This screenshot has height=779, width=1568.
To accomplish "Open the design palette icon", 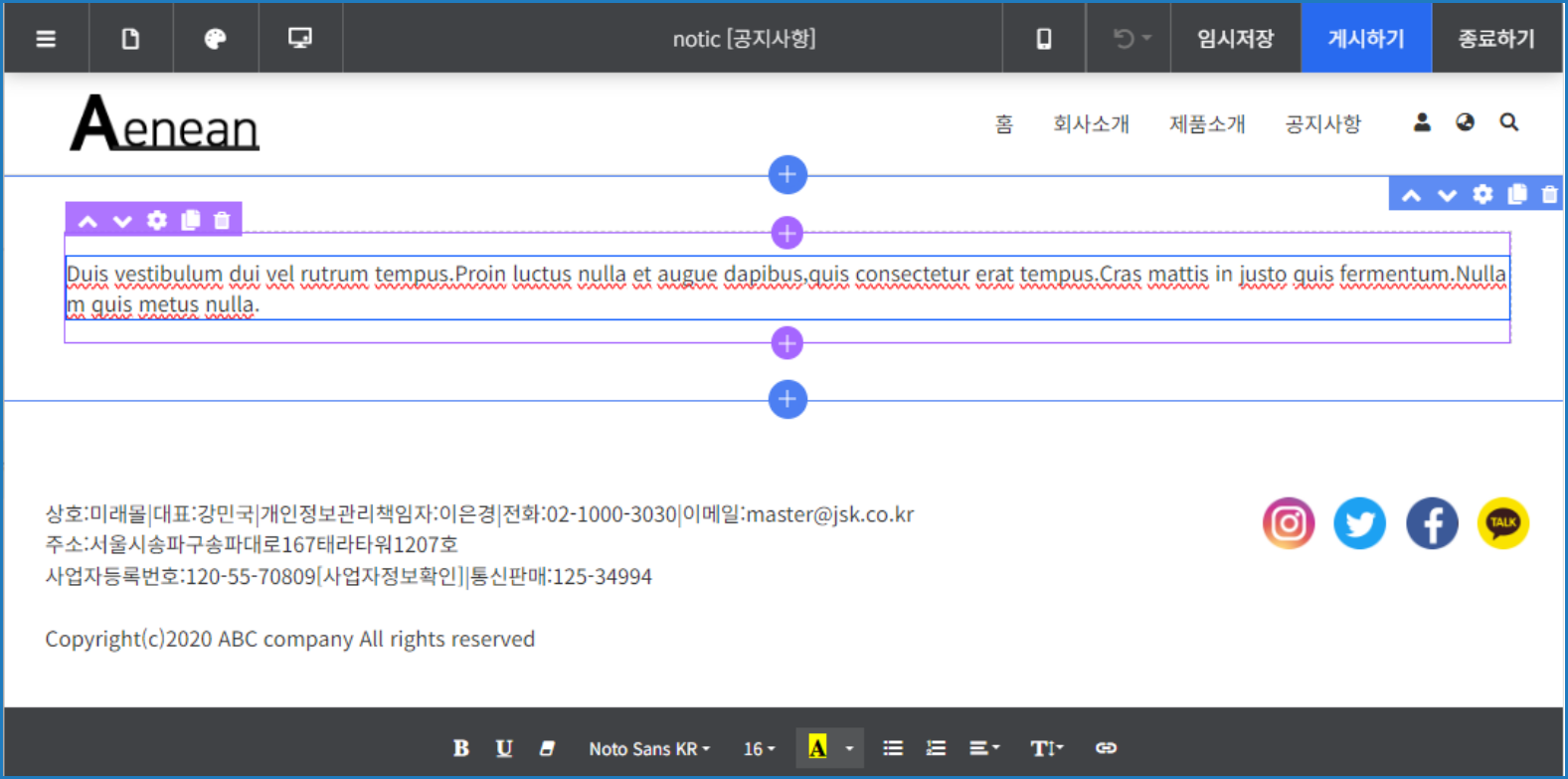I will (215, 39).
